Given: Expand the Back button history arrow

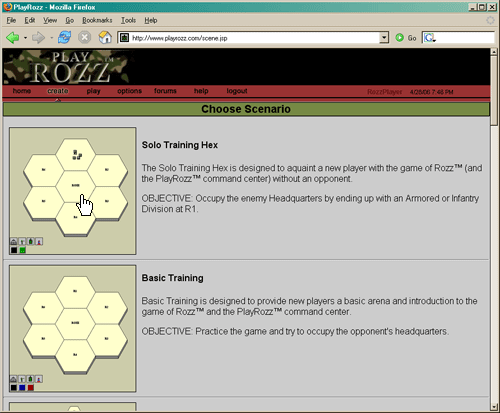Looking at the screenshot, I should tap(25, 38).
